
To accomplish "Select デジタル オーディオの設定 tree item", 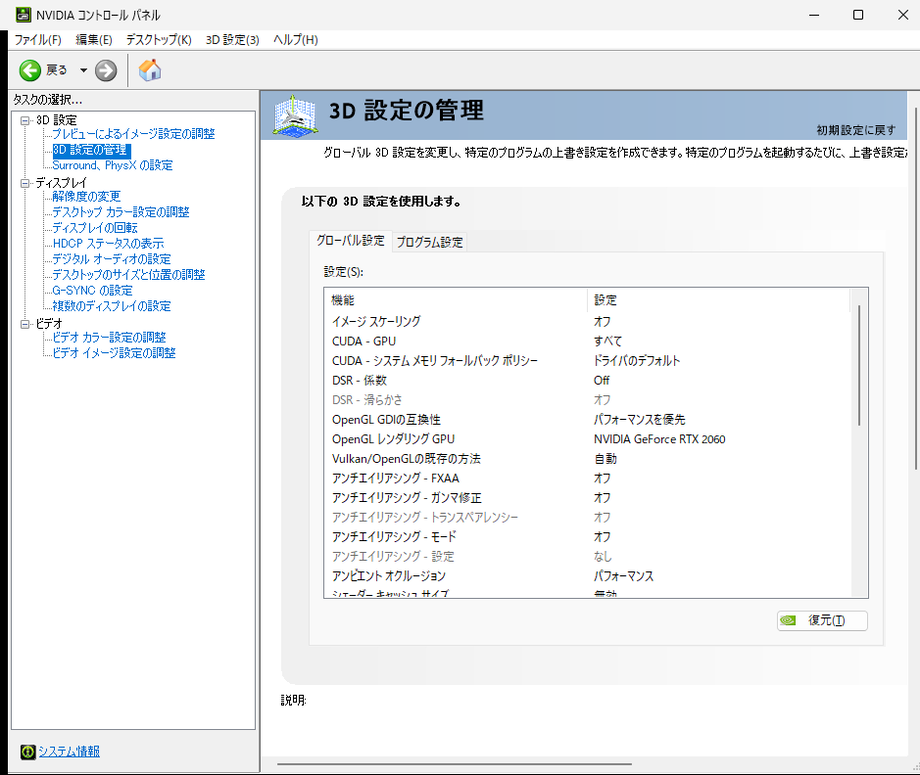I will pos(111,259).
